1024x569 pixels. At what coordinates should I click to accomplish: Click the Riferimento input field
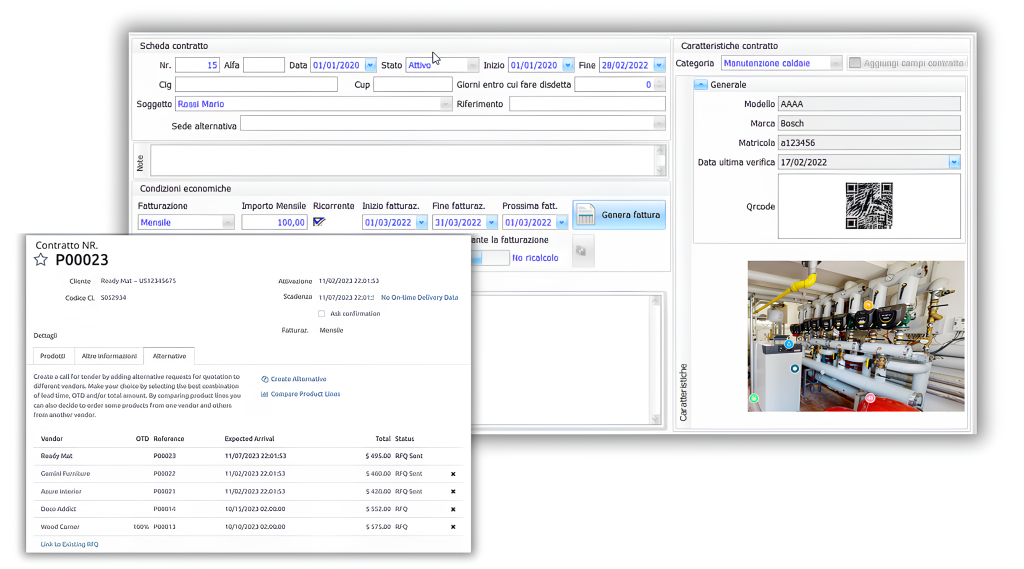pyautogui.click(x=587, y=104)
